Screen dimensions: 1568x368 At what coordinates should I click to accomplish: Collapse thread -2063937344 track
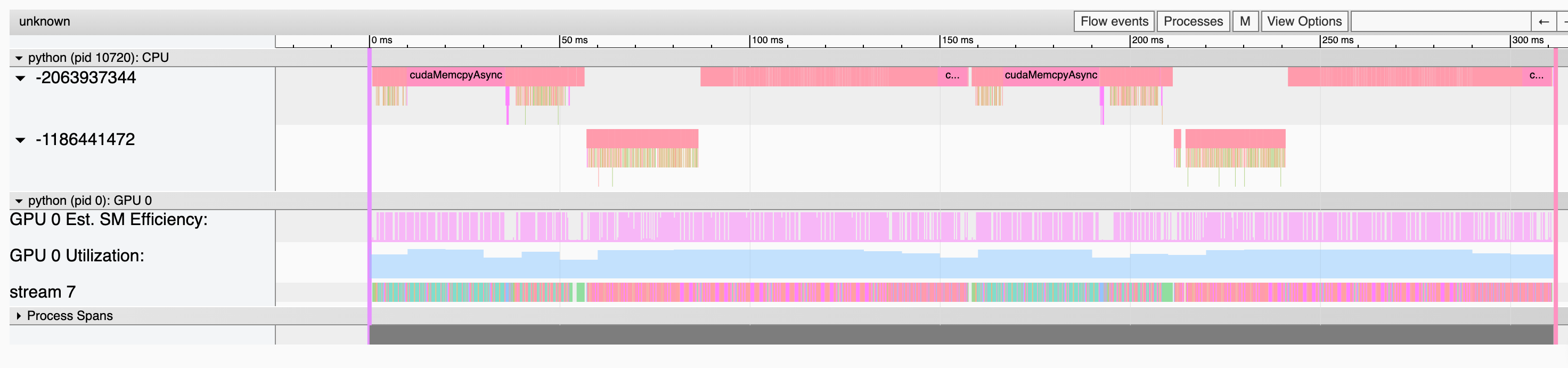pos(20,78)
